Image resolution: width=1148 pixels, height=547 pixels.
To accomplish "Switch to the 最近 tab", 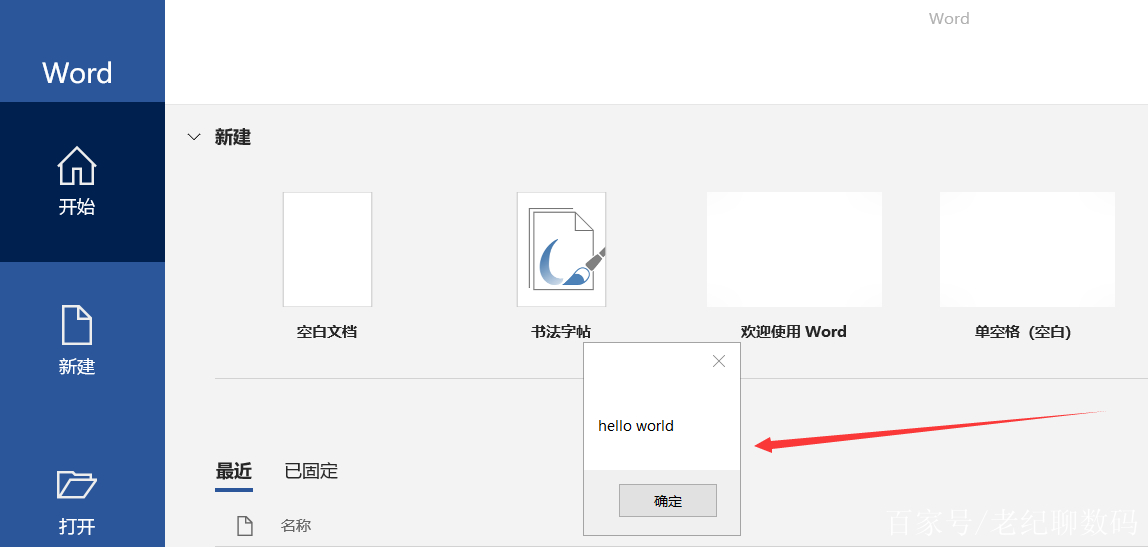I will click(234, 470).
